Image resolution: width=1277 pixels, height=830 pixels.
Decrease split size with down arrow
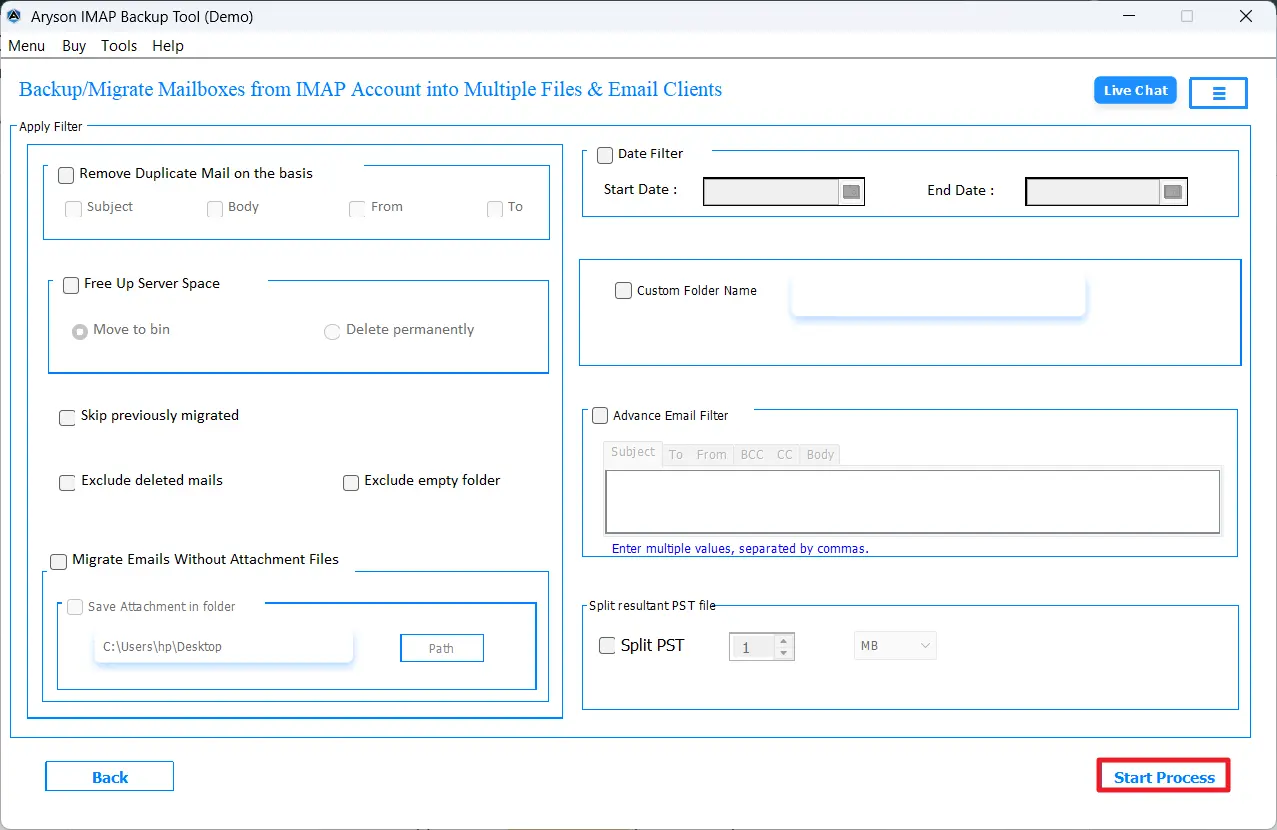784,653
